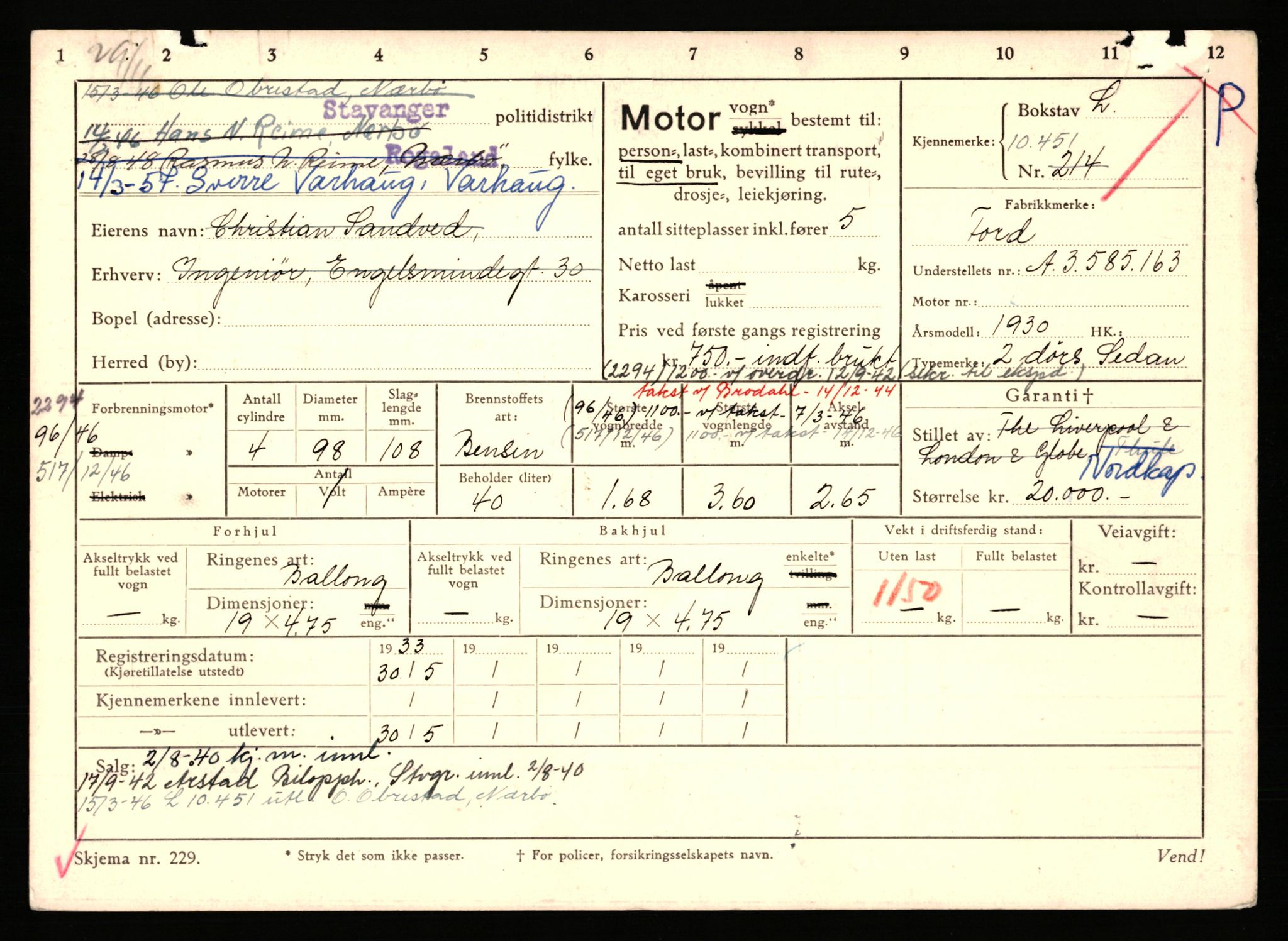This screenshot has height=941, width=1288.
Task: Click the wheelbase value '2.65'
Action: click(x=842, y=498)
